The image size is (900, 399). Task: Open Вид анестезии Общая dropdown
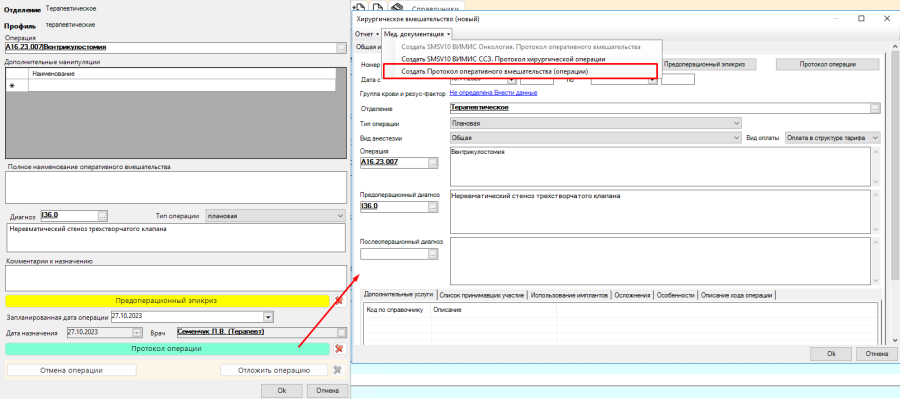596,138
